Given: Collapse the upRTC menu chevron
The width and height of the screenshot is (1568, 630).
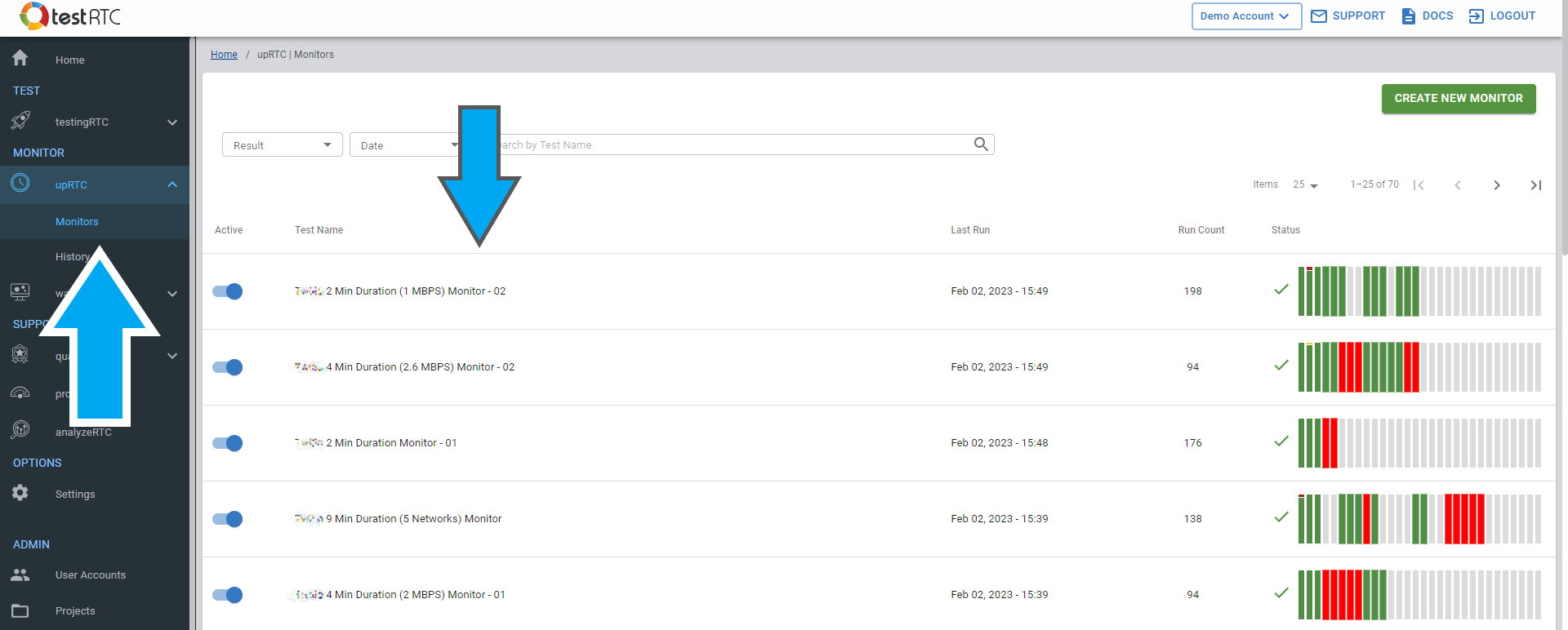Looking at the screenshot, I should pyautogui.click(x=172, y=184).
